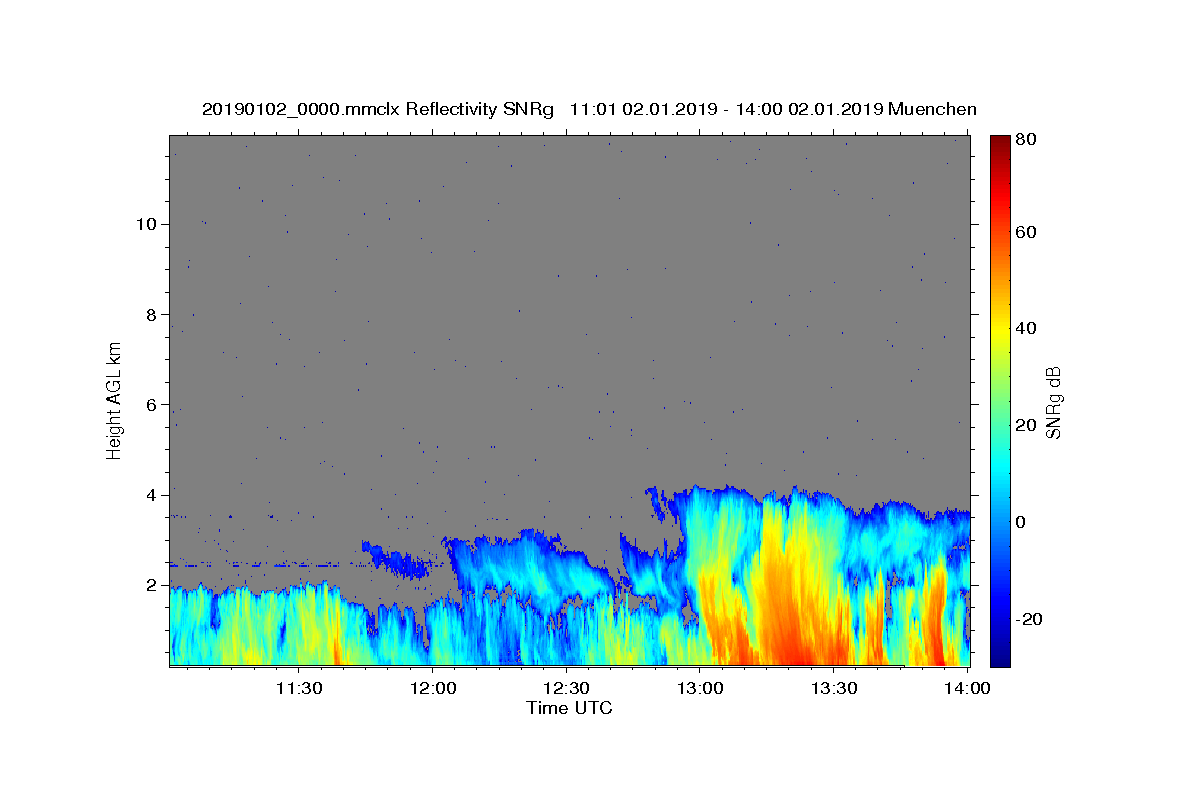Click the 13:30 time tick label

[834, 688]
